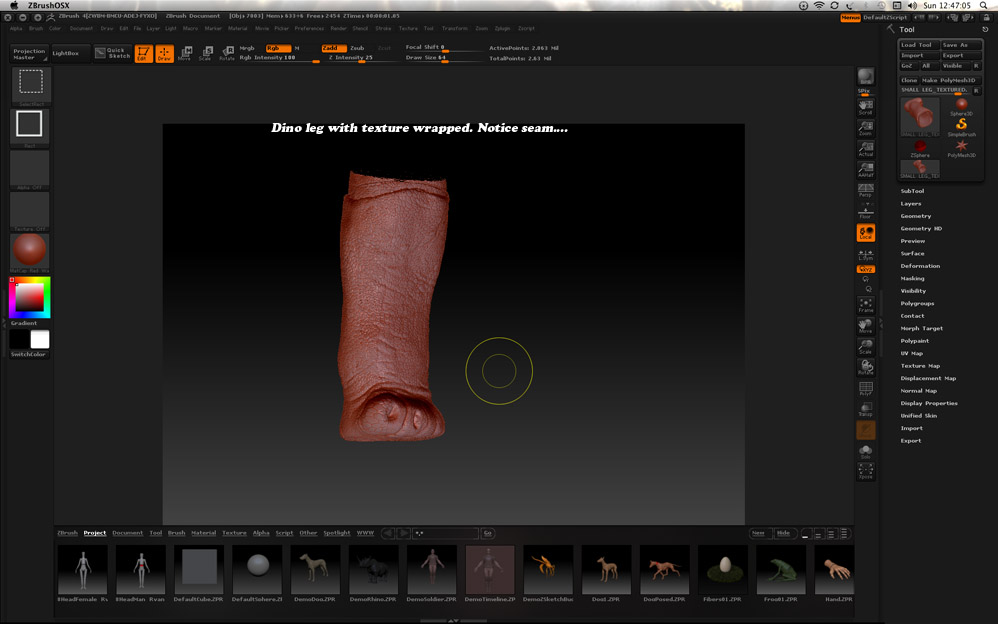Expand the UV Map subpalette
The image size is (998, 624).
[911, 353]
